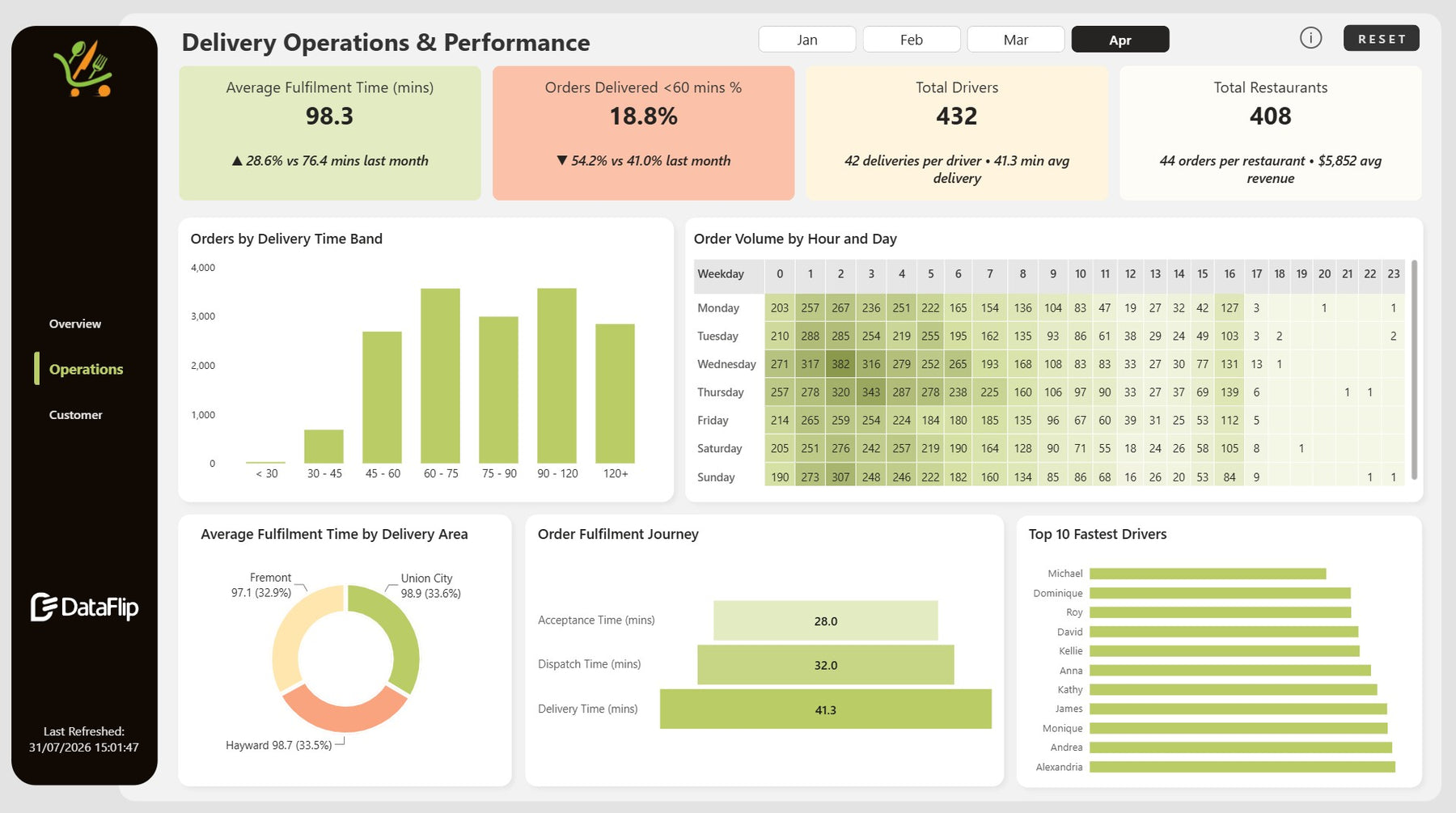This screenshot has height=813, width=1456.
Task: Click the info circle icon
Action: 1310,38
